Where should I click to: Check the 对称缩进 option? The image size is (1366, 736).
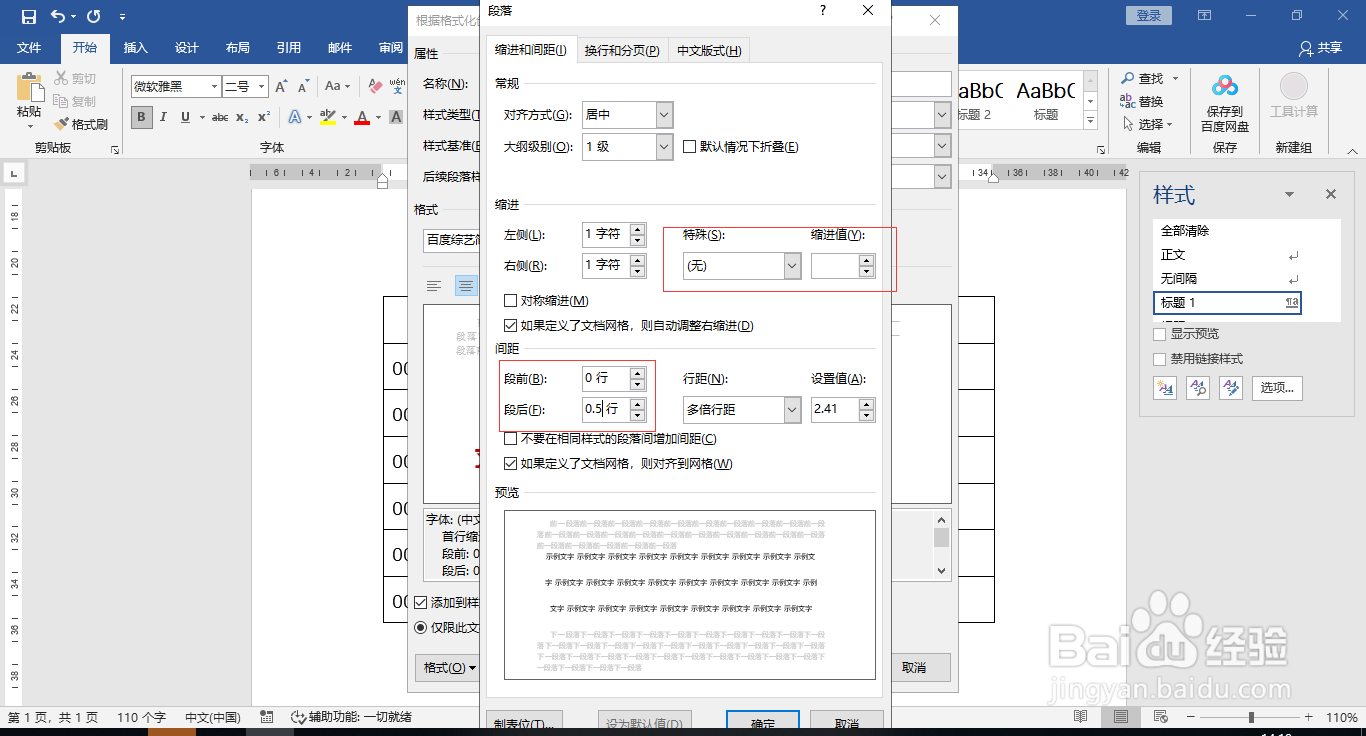pos(510,300)
